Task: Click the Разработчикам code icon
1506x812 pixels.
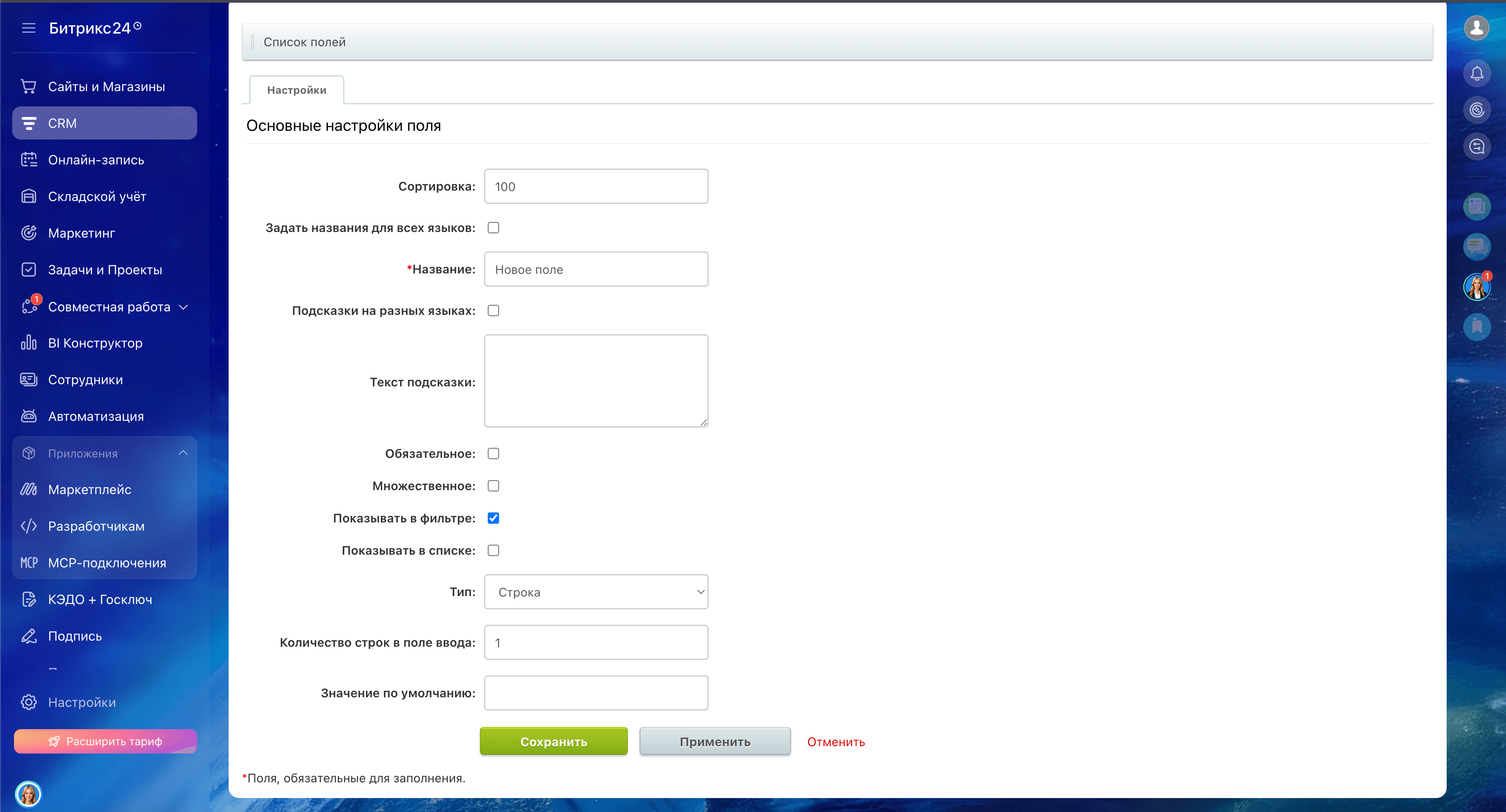Action: point(29,526)
